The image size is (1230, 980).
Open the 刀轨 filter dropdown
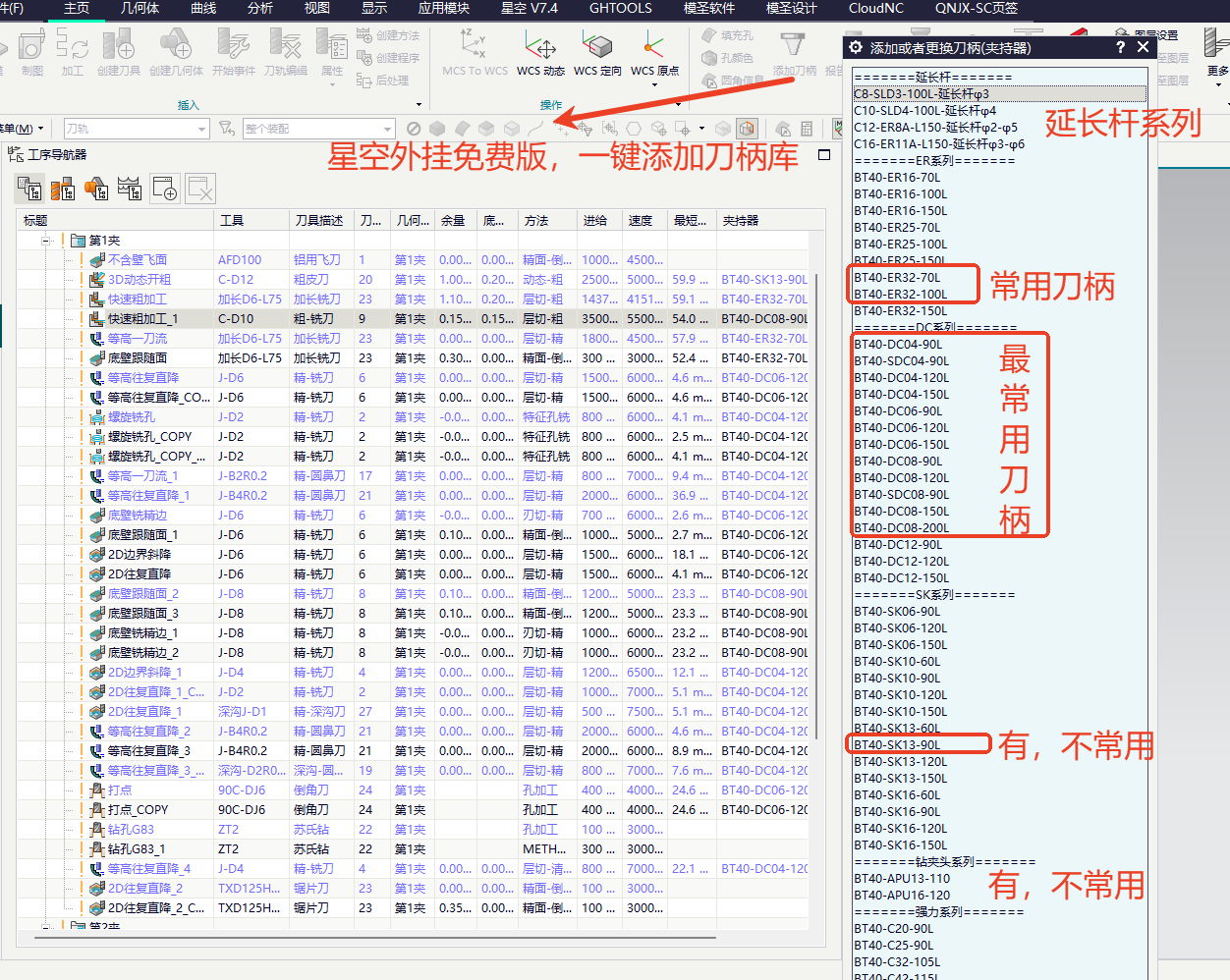[x=201, y=129]
